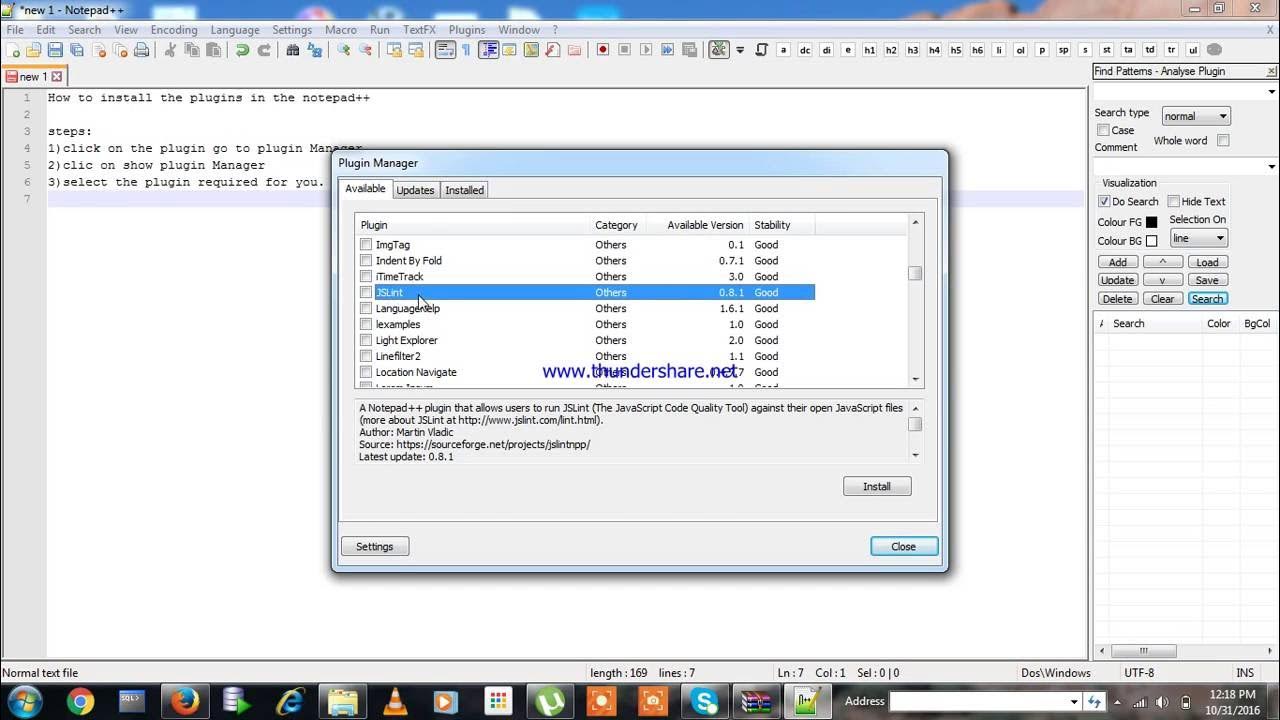Open Google Chrome from the taskbar
1280x720 pixels.
pyautogui.click(x=80, y=701)
